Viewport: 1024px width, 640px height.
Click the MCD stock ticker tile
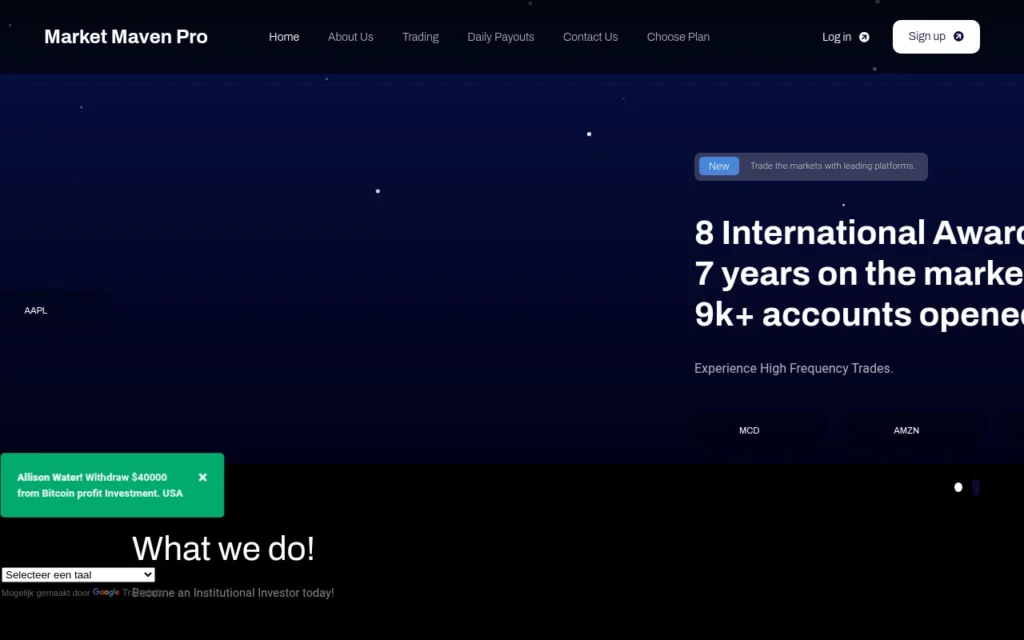[x=749, y=430]
